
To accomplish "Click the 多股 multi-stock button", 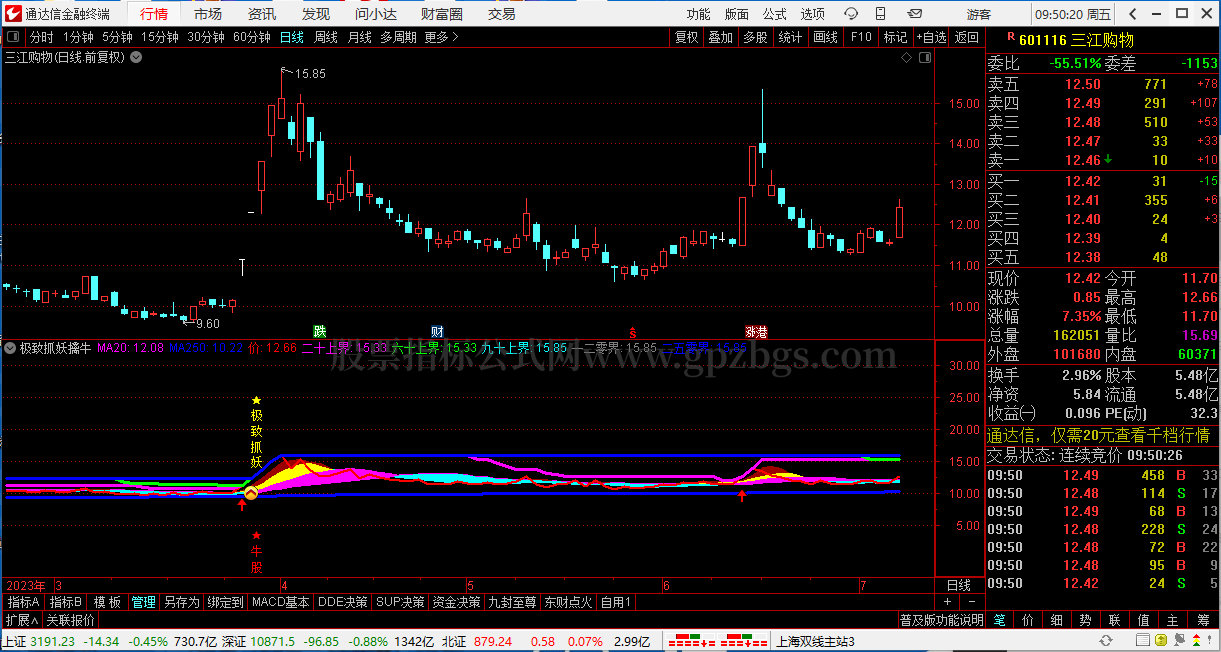I will click(755, 37).
